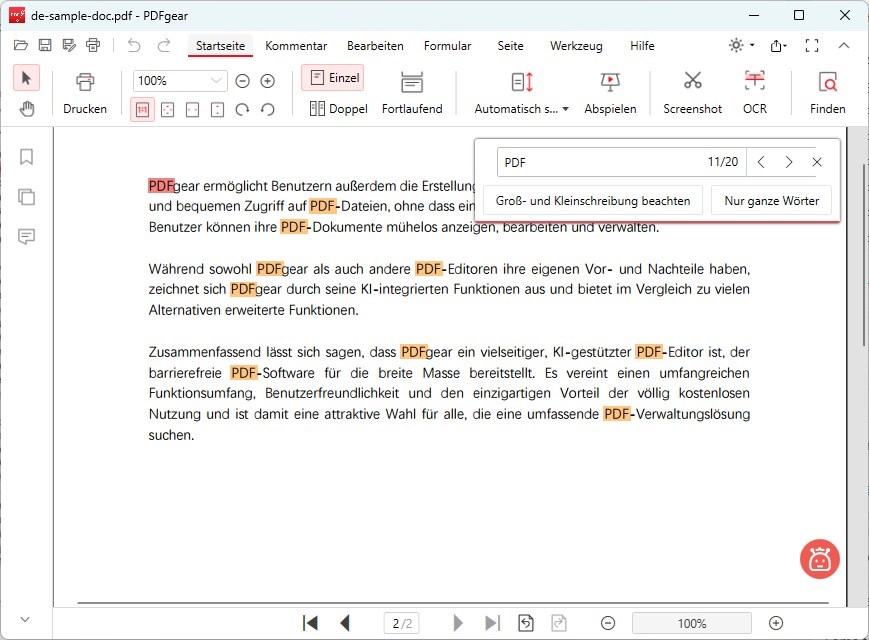Viewport: 869px width, 640px height.
Task: Open the share dropdown
Action: tap(779, 46)
